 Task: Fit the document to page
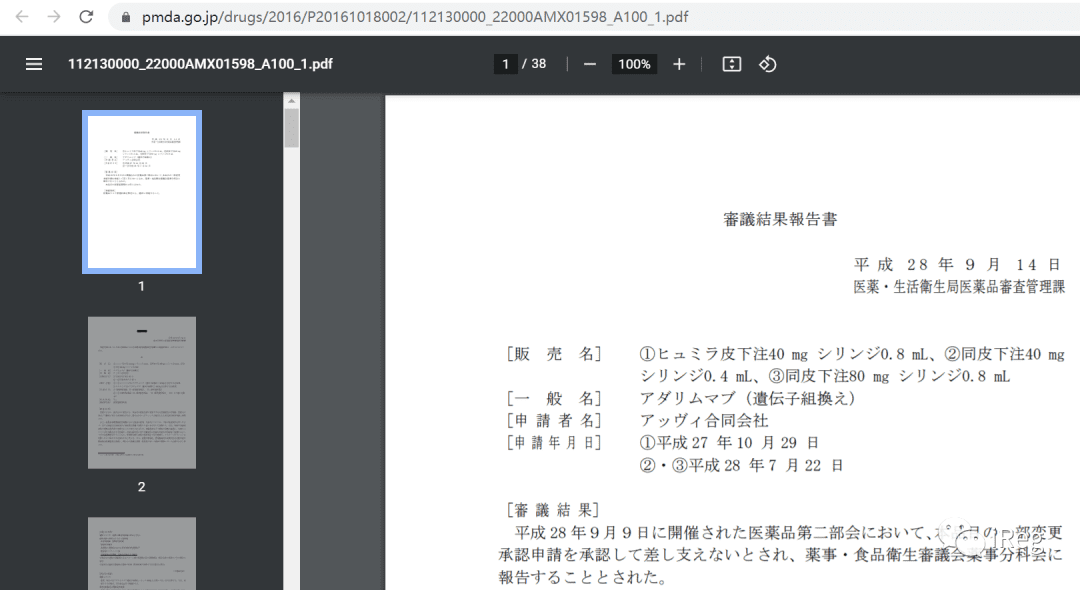(731, 64)
